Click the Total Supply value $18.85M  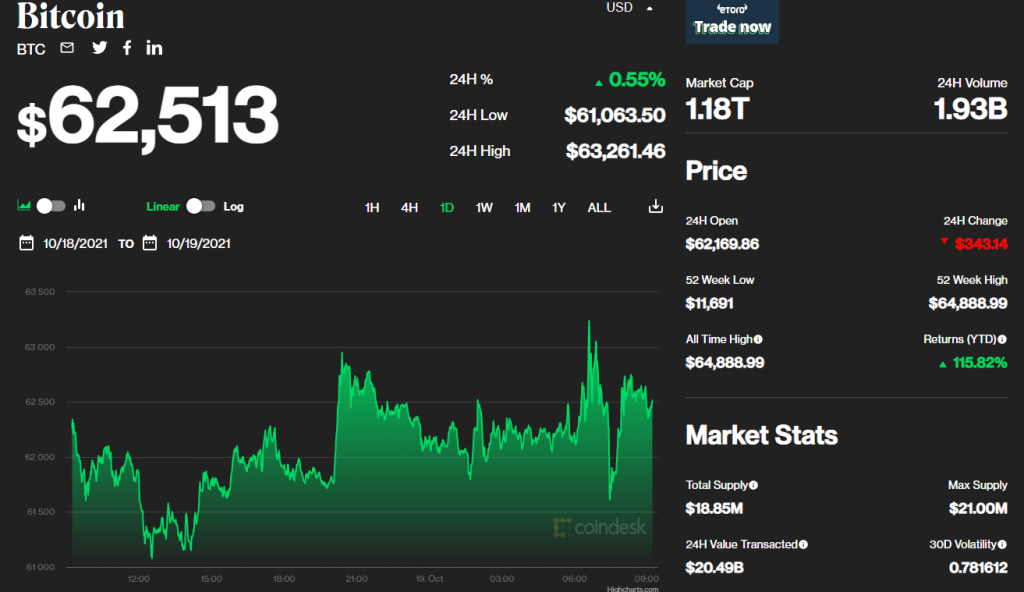[x=714, y=508]
